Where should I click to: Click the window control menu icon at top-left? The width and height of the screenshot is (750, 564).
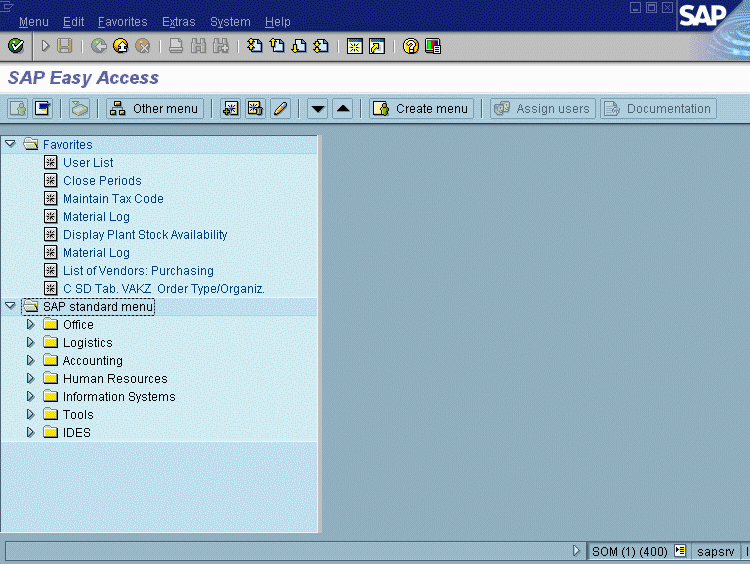coord(7,6)
